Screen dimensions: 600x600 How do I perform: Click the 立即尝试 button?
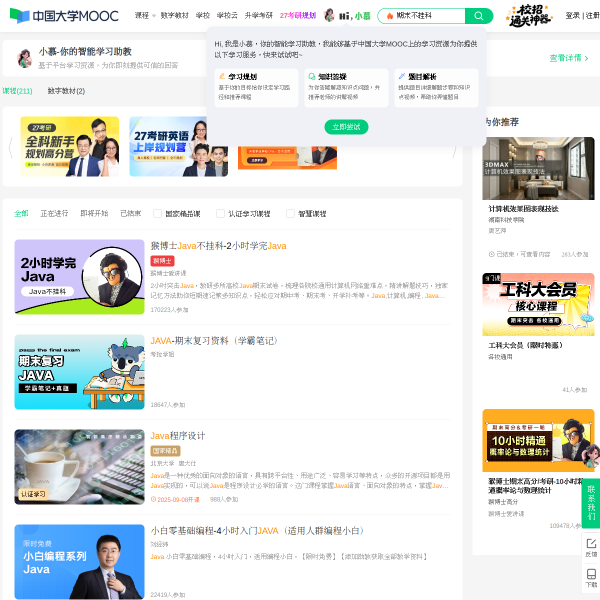346,127
